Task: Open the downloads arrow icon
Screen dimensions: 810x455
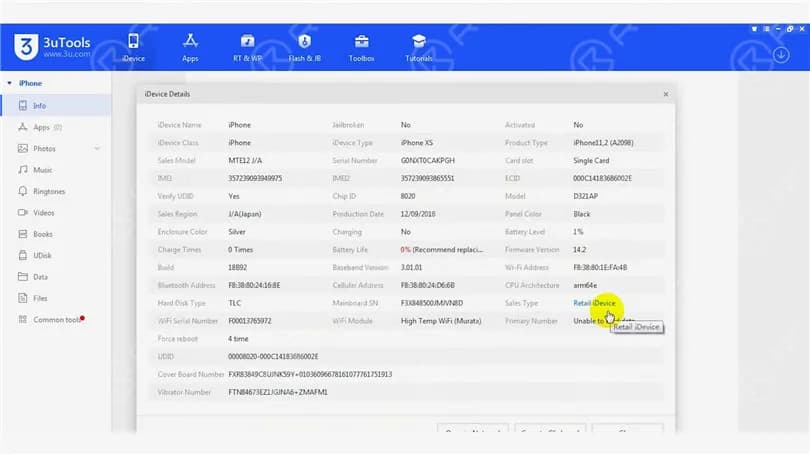Action: (x=781, y=55)
